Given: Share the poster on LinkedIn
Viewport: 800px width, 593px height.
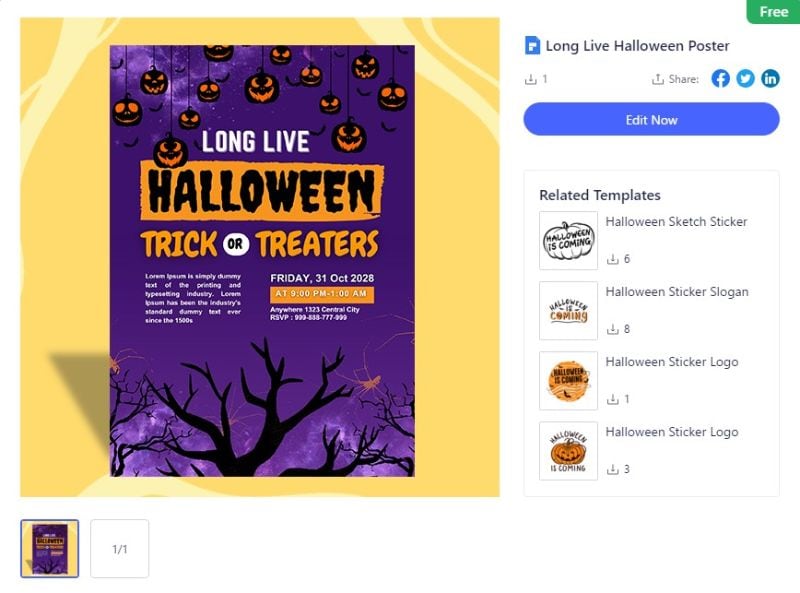Looking at the screenshot, I should [x=770, y=79].
